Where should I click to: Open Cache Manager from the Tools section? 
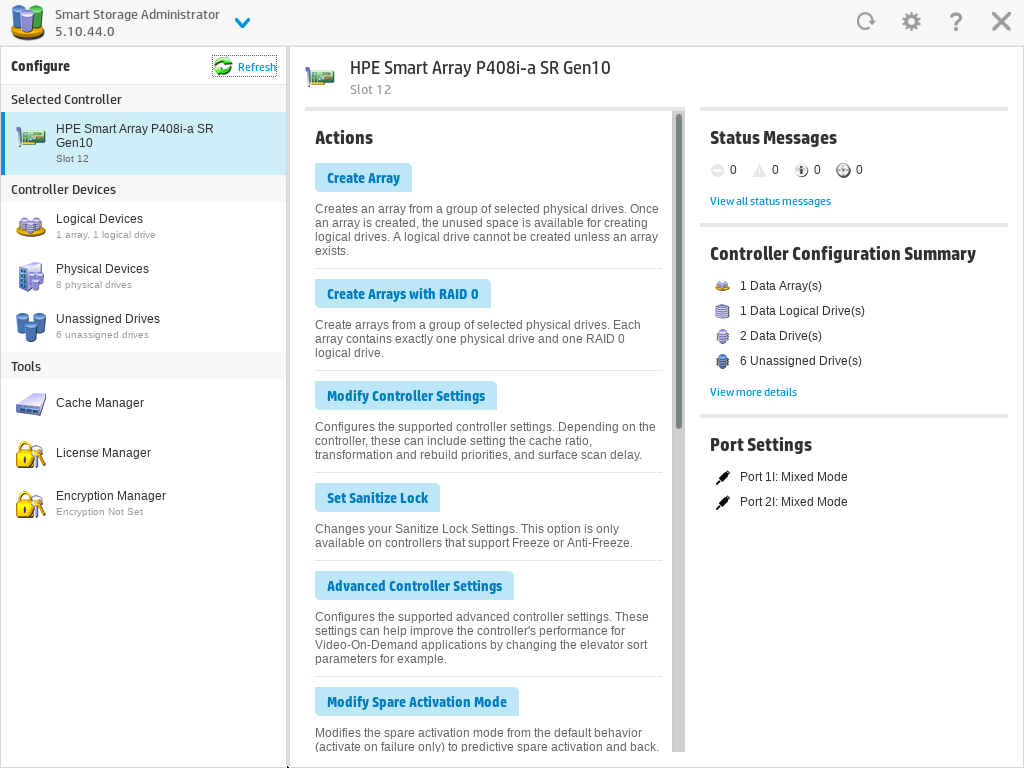pyautogui.click(x=30, y=403)
